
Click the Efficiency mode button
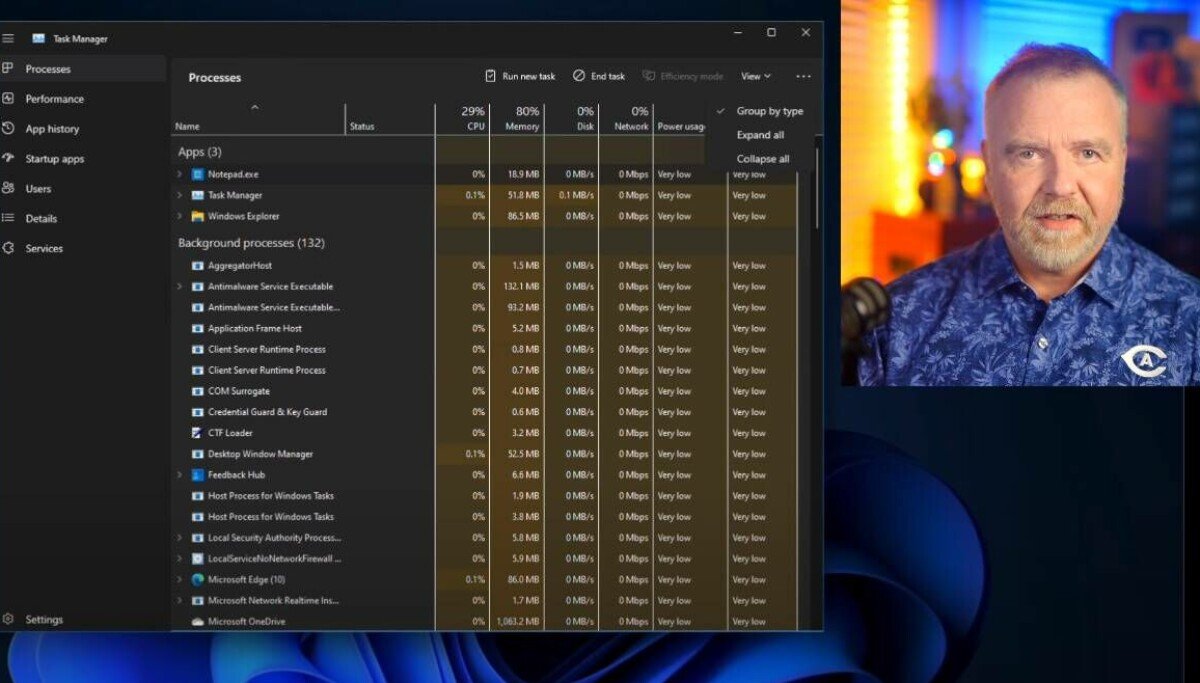683,76
